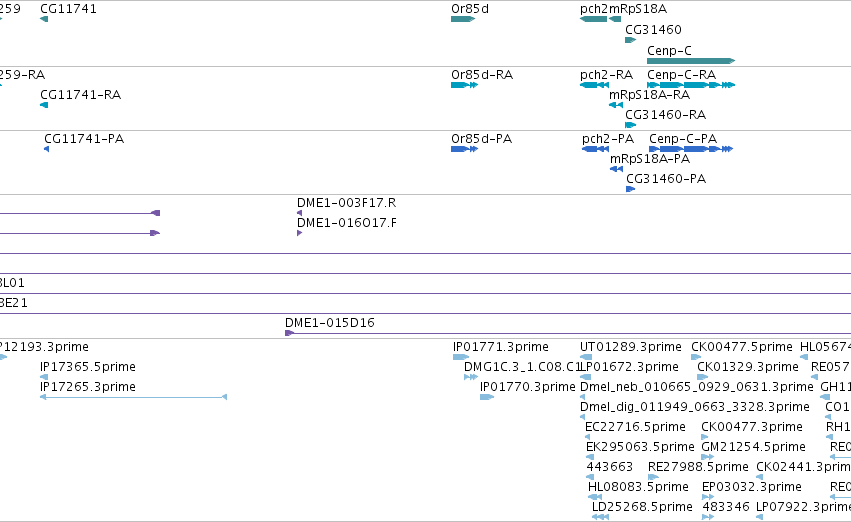The width and height of the screenshot is (851, 522).
Task: Select the Cenp-C-PA coding glyph
Action: pyautogui.click(x=691, y=149)
